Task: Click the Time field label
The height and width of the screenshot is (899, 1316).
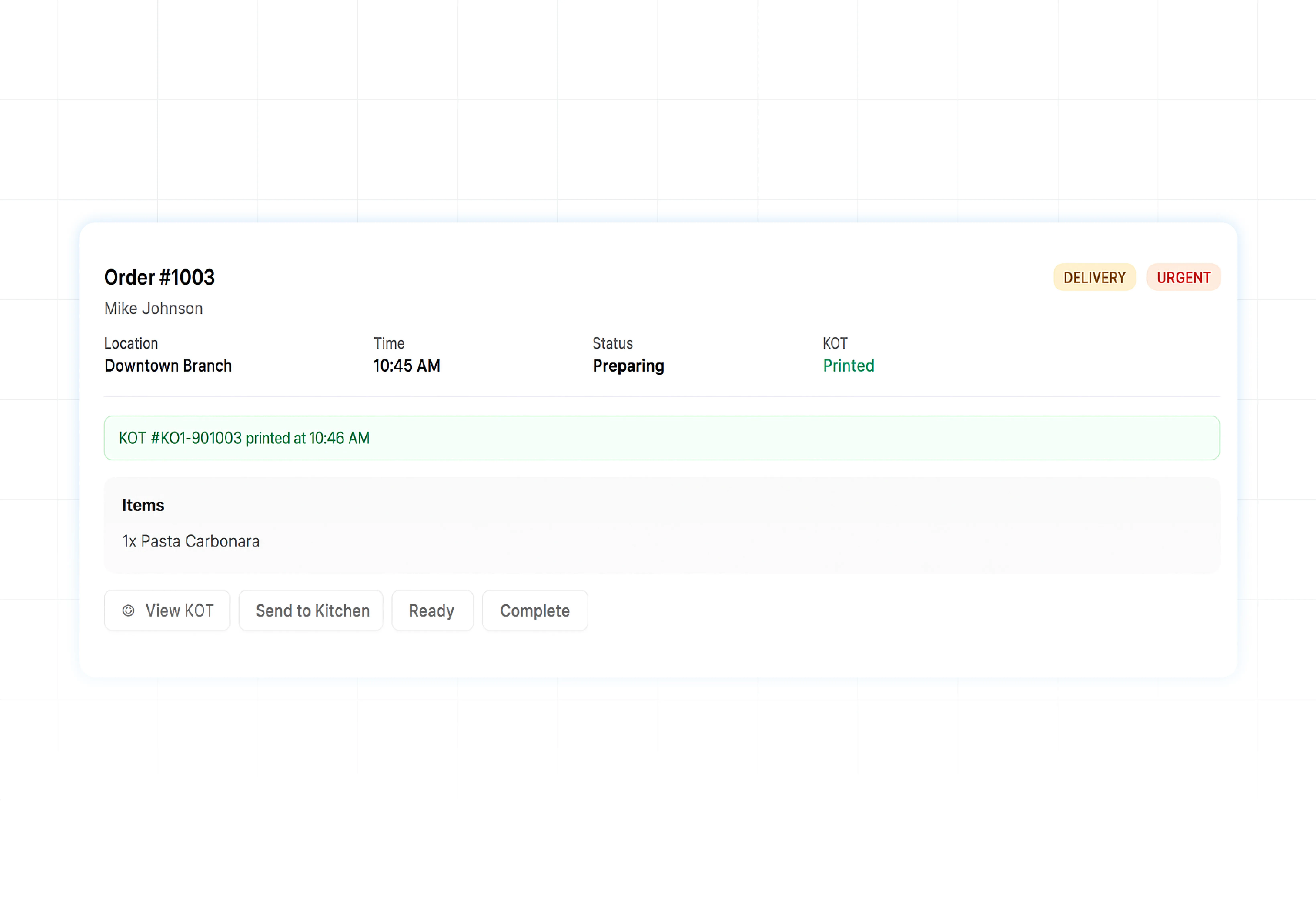Action: click(x=389, y=343)
